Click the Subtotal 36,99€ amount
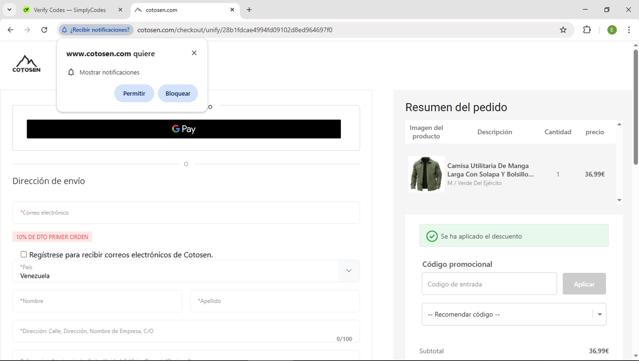Viewport: 639px width, 361px height. point(599,351)
